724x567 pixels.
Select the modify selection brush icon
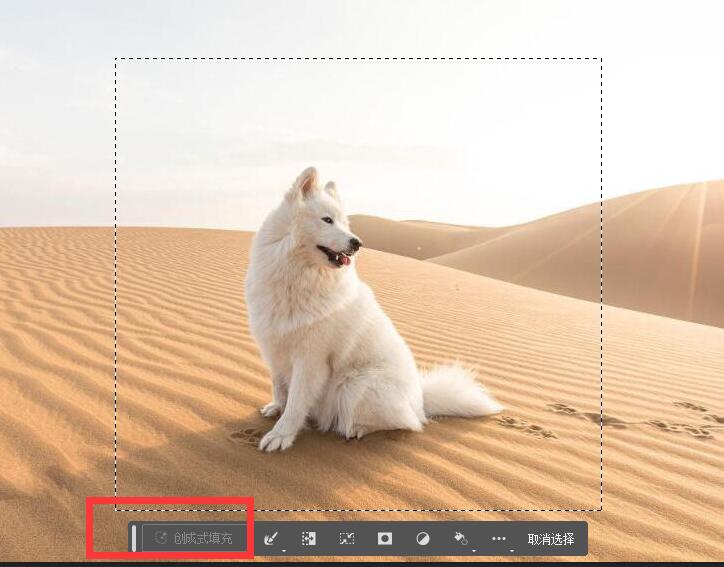pyautogui.click(x=271, y=538)
